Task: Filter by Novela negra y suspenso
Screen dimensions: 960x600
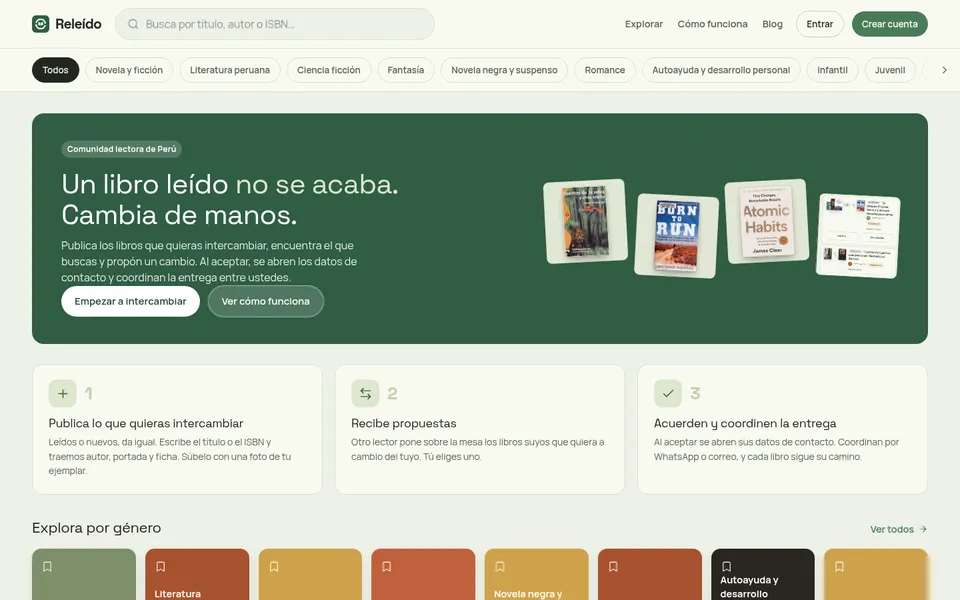Action: coord(504,70)
